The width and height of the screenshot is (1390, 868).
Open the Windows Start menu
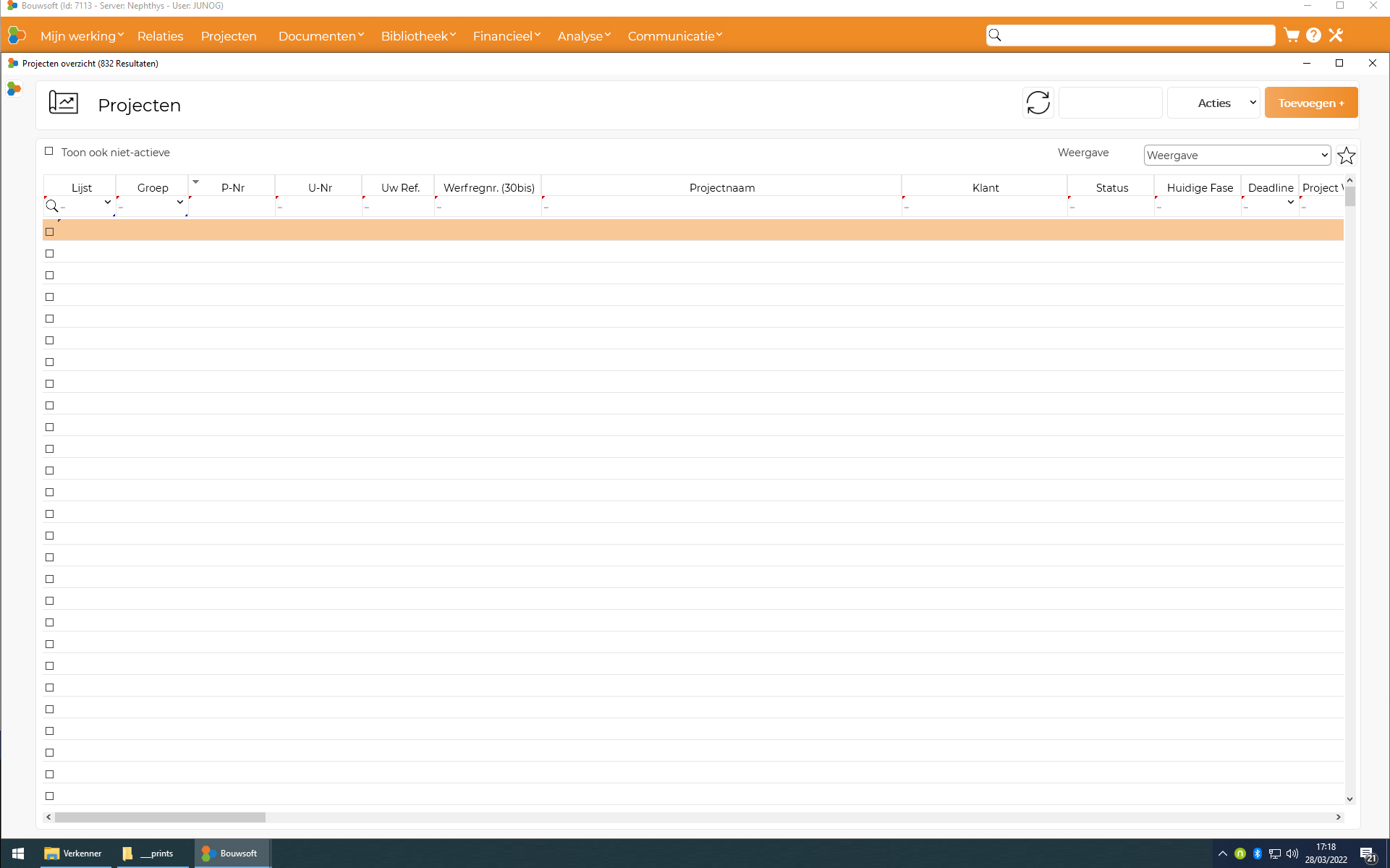[x=18, y=854]
